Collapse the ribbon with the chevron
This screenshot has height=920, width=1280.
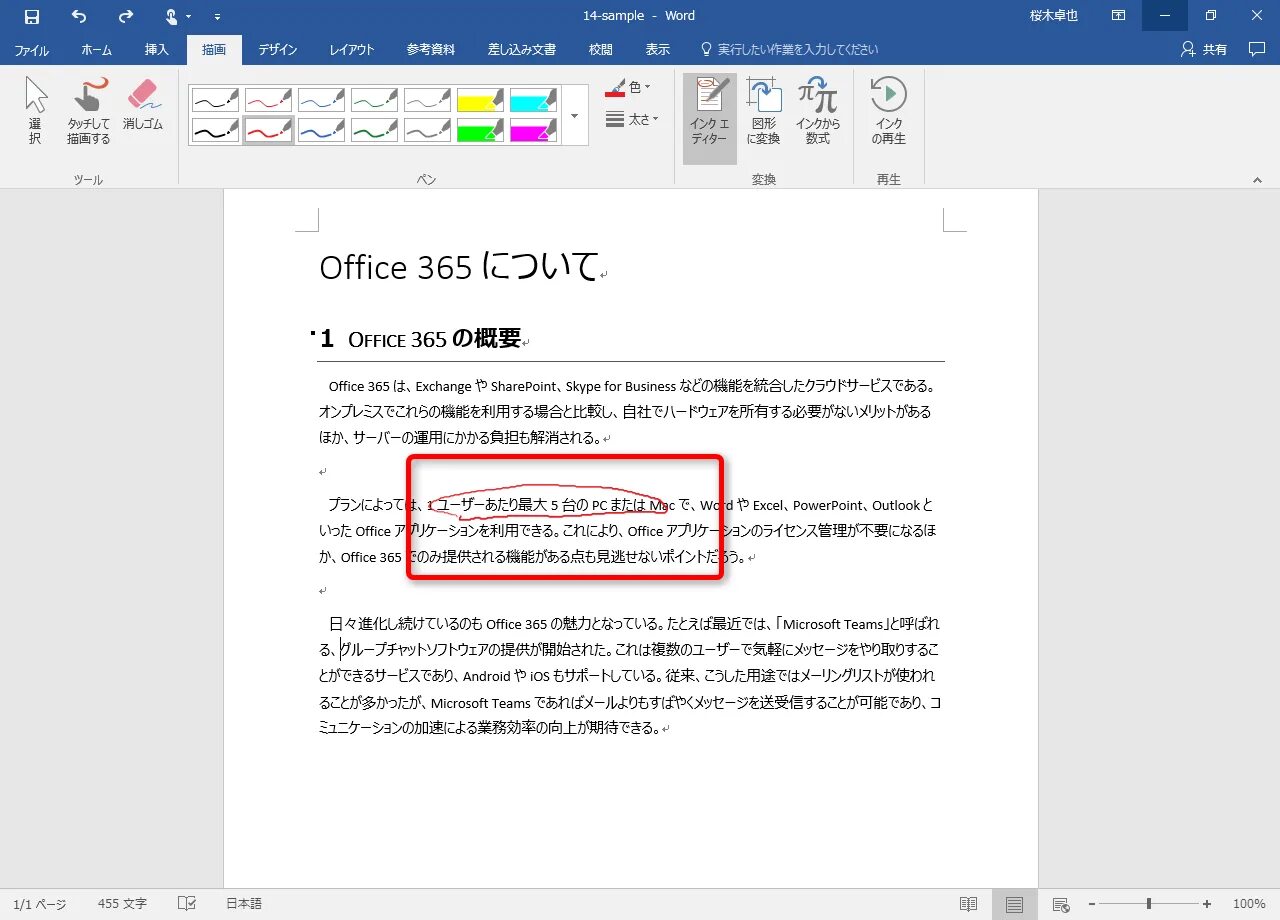(1257, 180)
